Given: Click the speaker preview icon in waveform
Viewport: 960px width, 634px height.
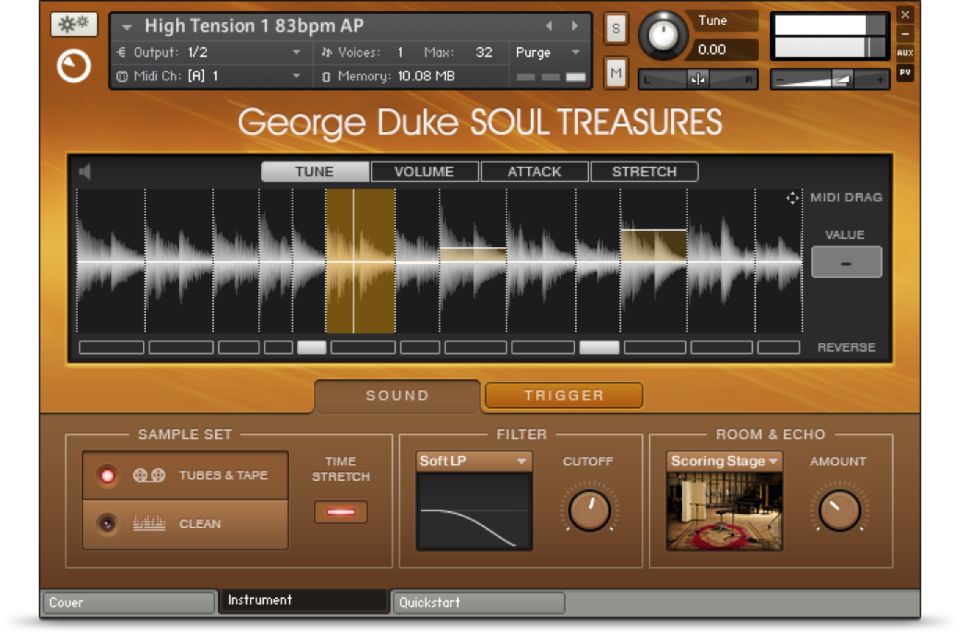Looking at the screenshot, I should (x=85, y=172).
